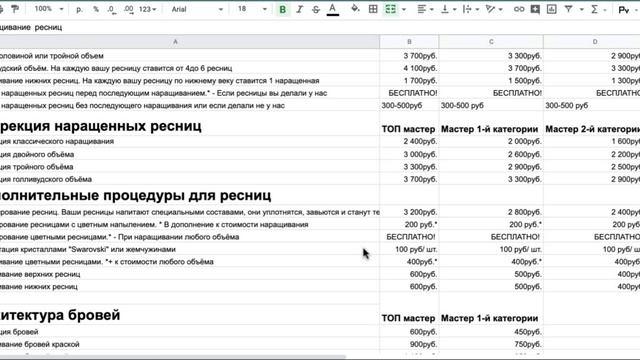
Task: Select the 'вание бровей краской' row text
Action: click(x=40, y=344)
